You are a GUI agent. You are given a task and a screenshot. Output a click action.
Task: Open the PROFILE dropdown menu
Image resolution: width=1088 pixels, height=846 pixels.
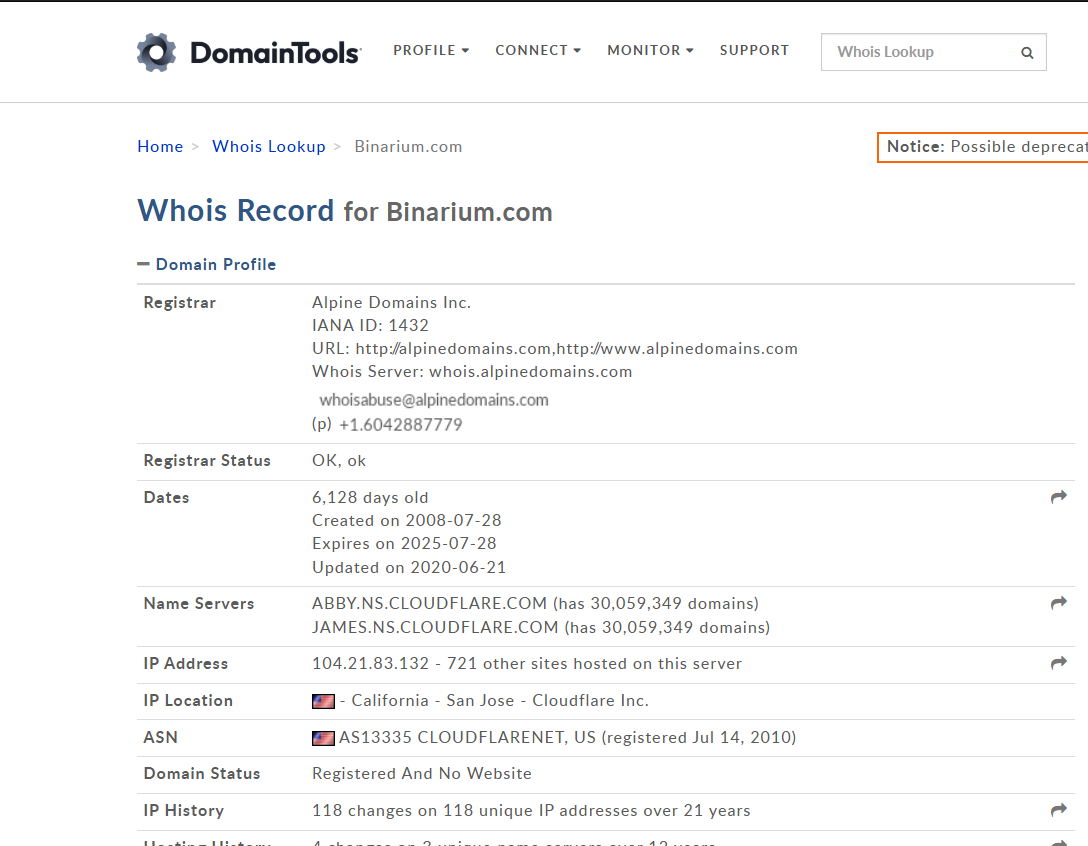click(431, 51)
